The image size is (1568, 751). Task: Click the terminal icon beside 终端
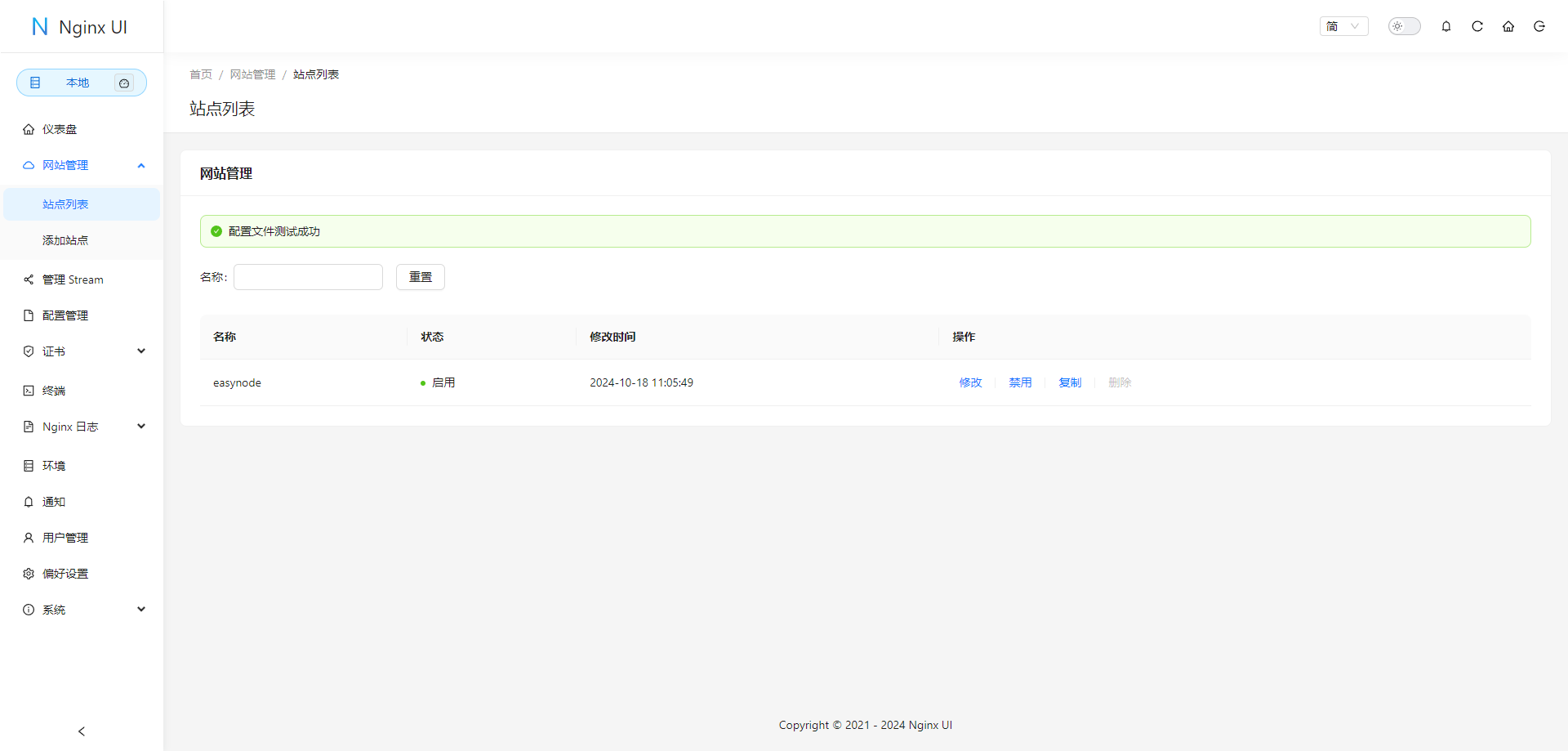coord(29,391)
